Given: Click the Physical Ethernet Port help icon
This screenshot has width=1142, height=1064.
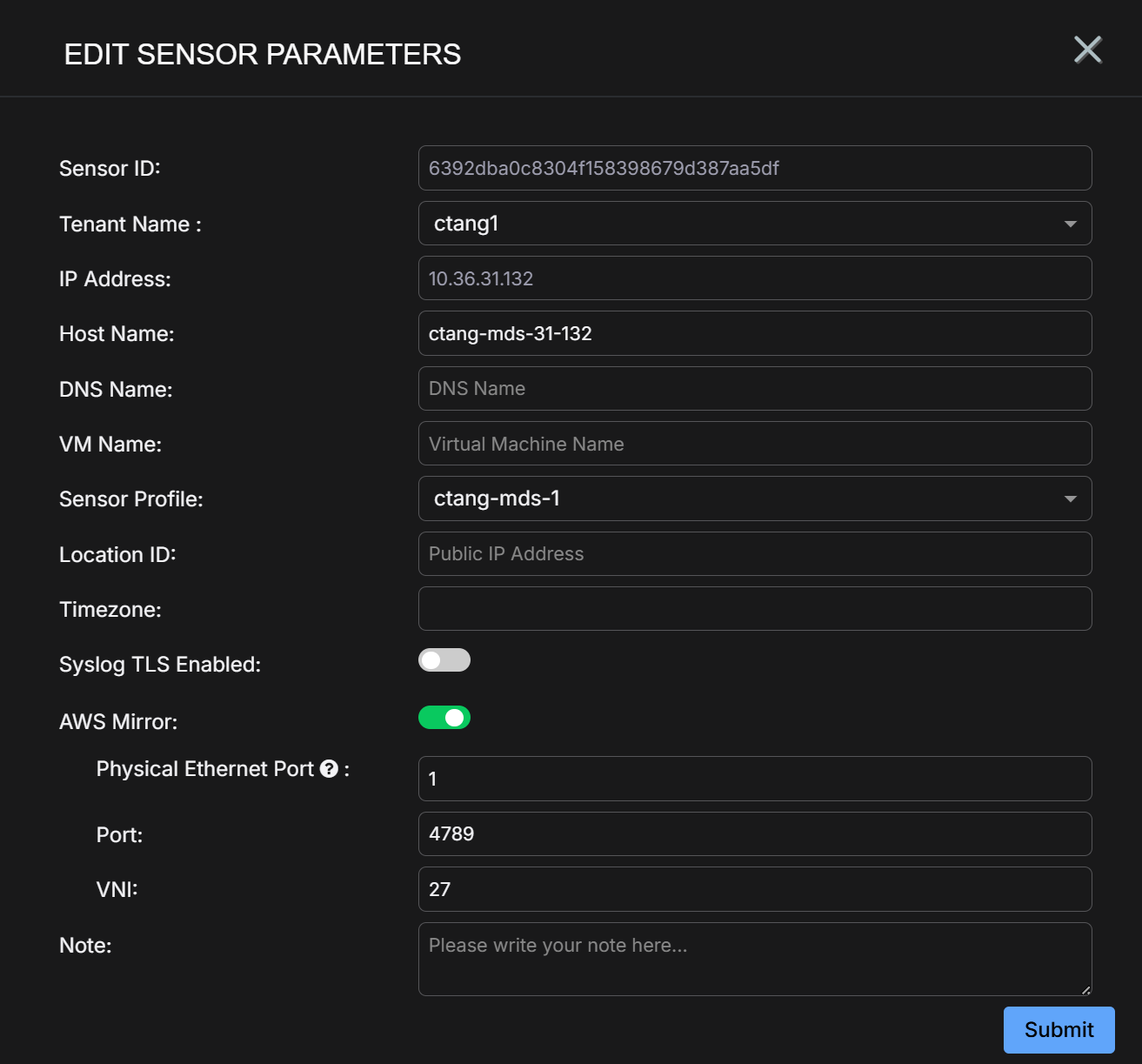Looking at the screenshot, I should click(329, 769).
